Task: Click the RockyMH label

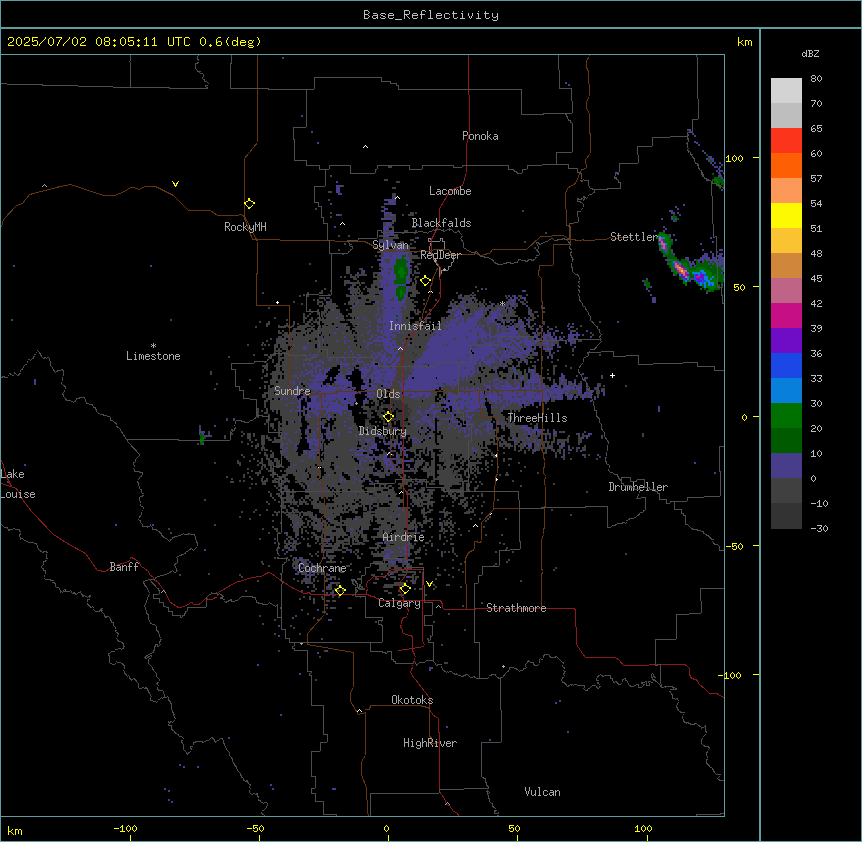Action: [x=245, y=227]
